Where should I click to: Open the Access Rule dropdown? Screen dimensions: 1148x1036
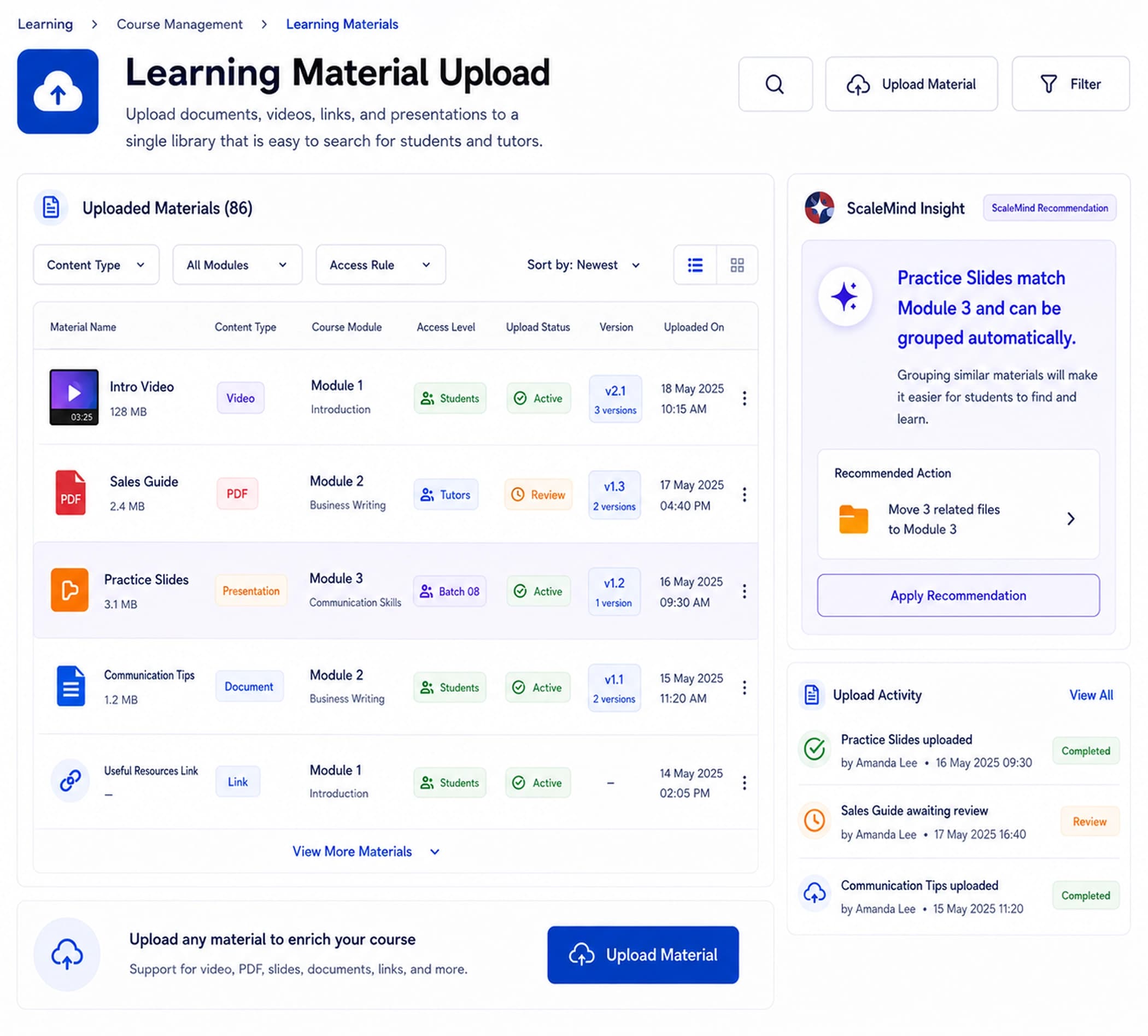380,264
